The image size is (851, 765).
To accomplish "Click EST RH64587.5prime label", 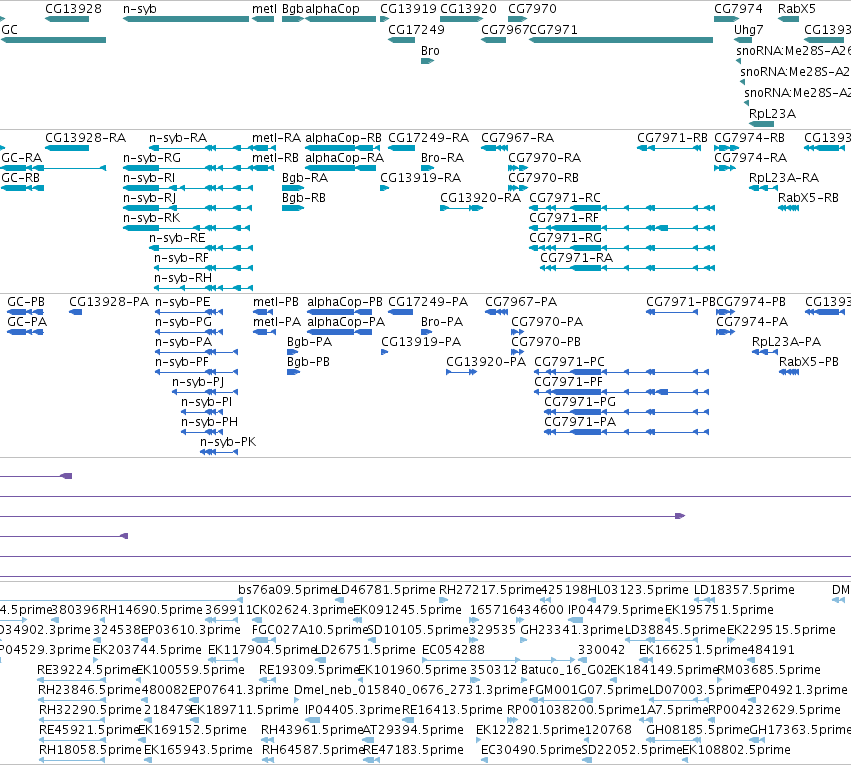I will [x=313, y=750].
